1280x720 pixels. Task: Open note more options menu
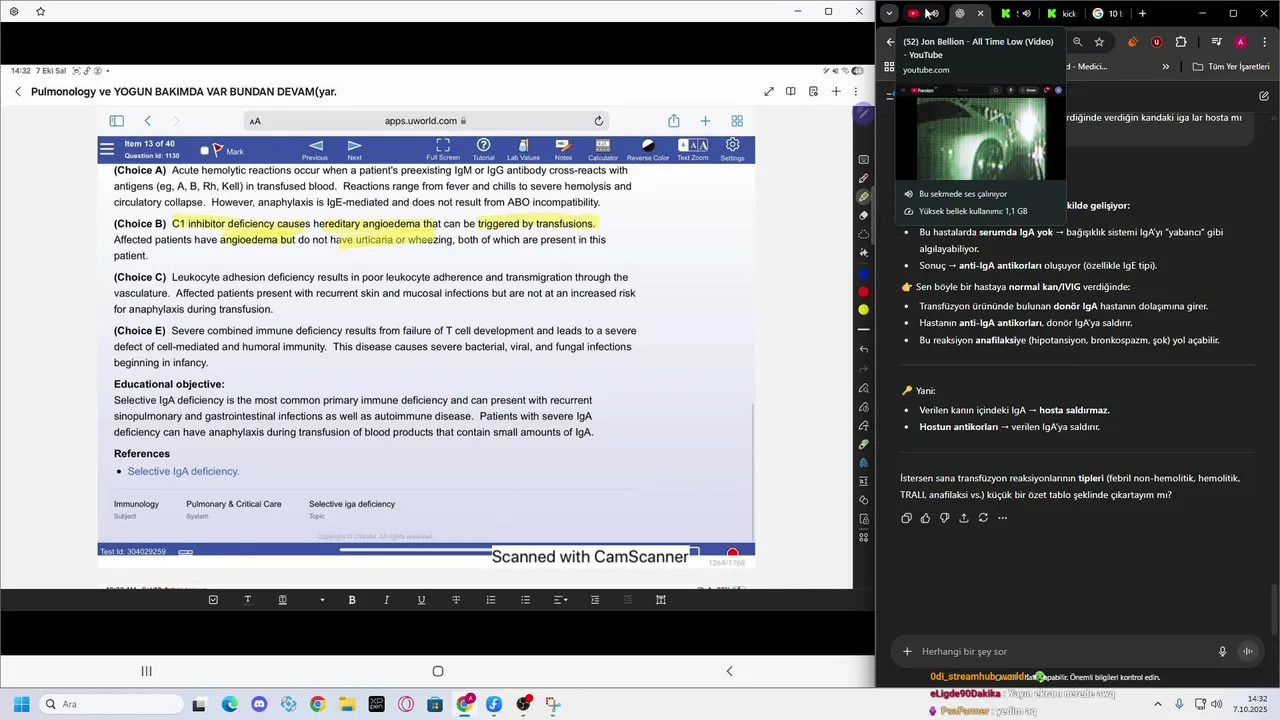pyautogui.click(x=856, y=91)
